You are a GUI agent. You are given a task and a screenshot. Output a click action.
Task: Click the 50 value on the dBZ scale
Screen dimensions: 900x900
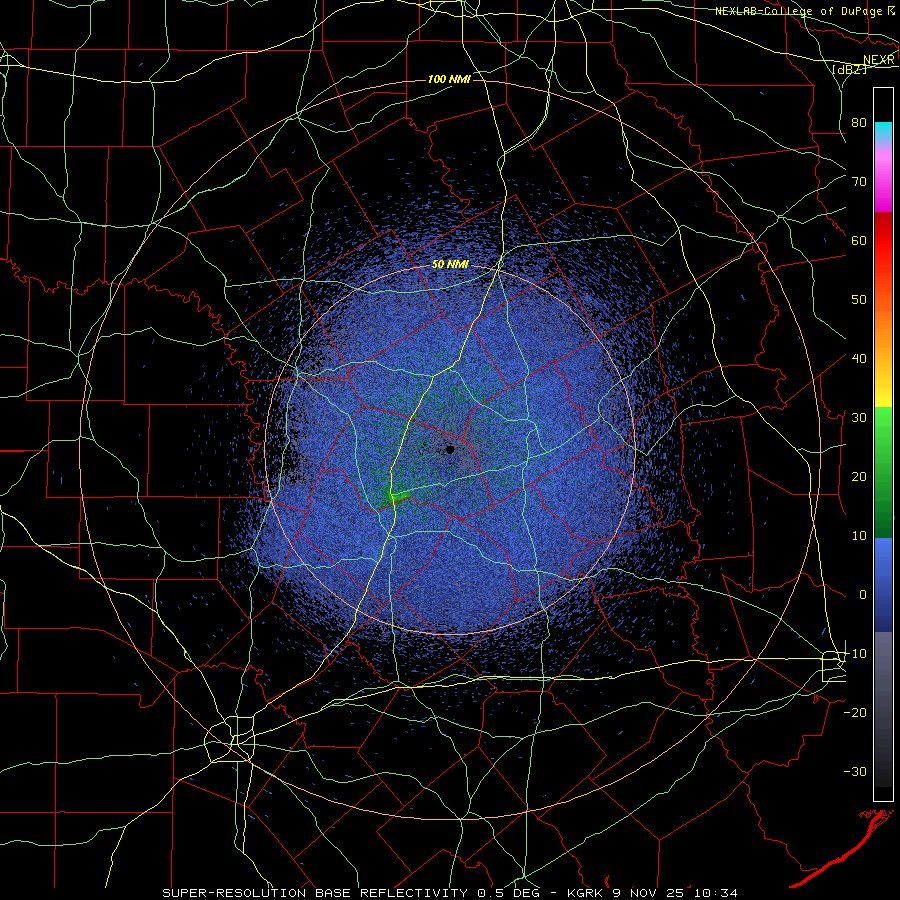pyautogui.click(x=859, y=299)
